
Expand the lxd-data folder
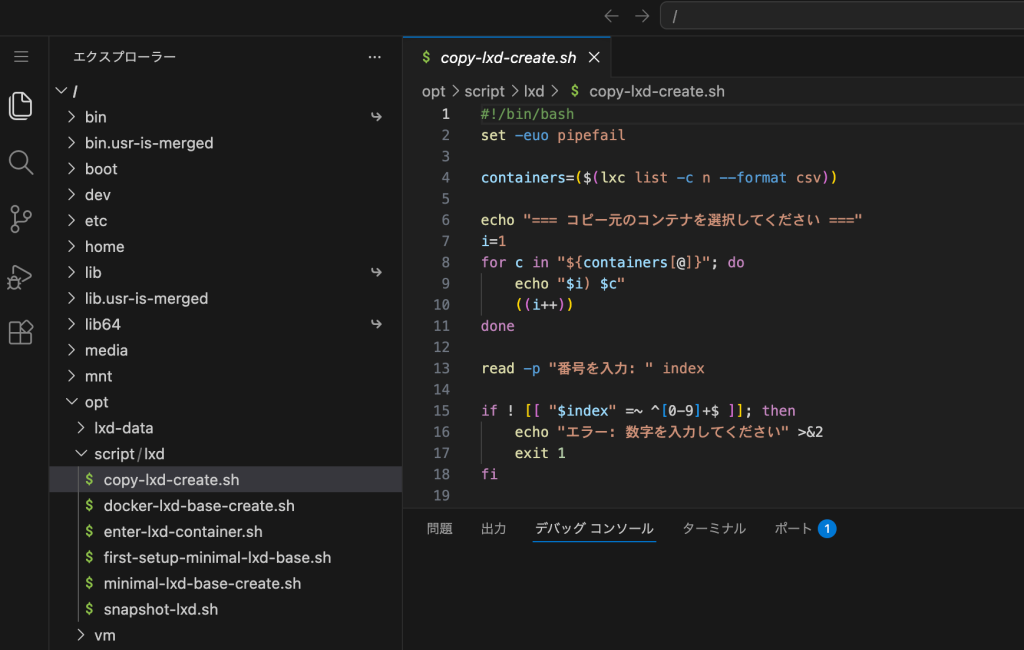coord(123,428)
